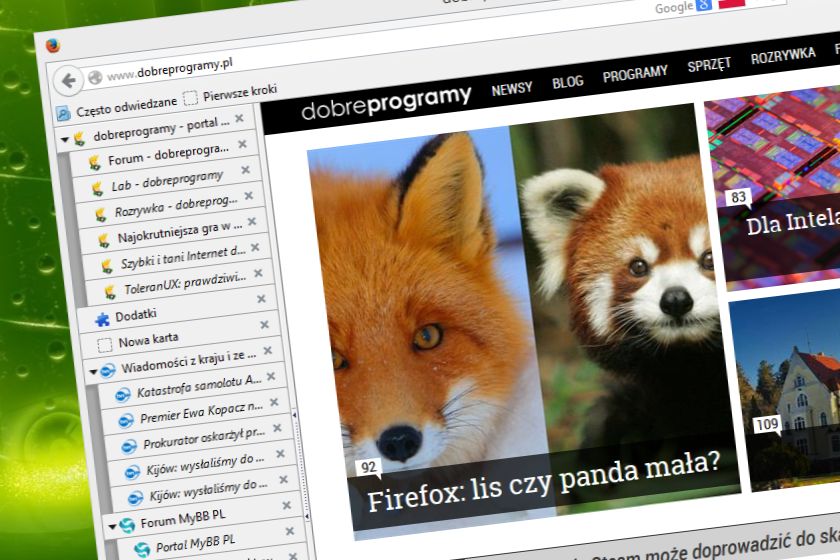Collapse the Wiadomości z kraju tab tree
Viewport: 840px width, 560px height.
coord(93,371)
